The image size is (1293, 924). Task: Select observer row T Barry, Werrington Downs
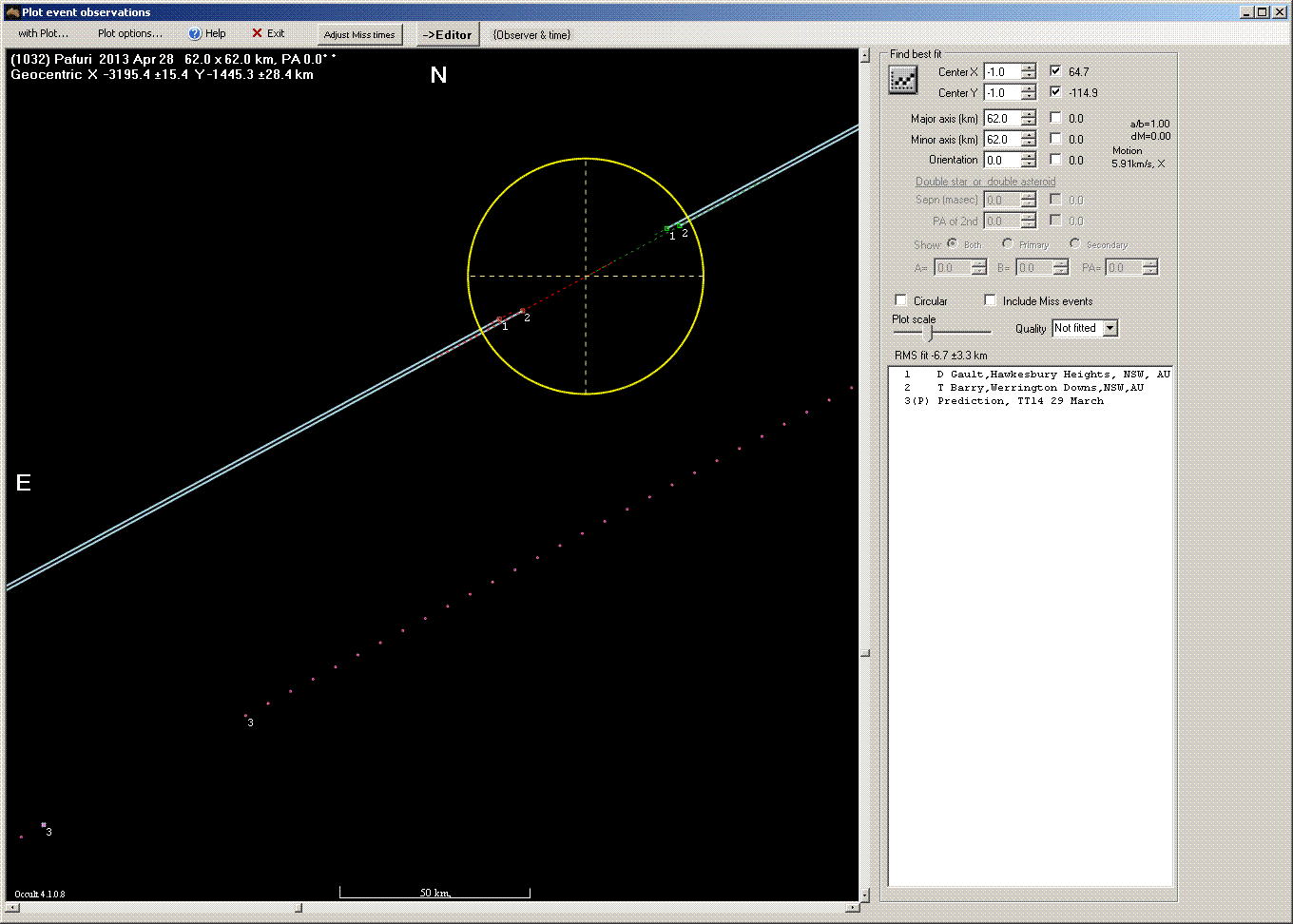[1031, 388]
